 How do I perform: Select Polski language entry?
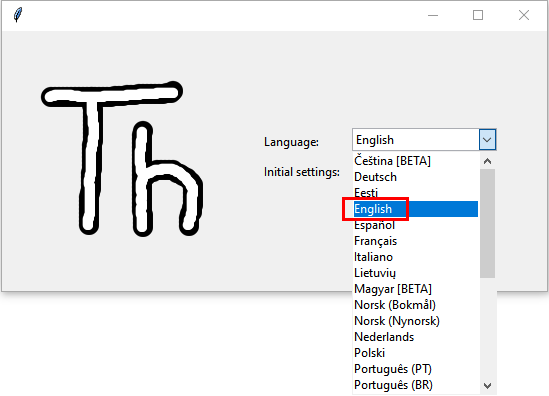[x=416, y=353]
